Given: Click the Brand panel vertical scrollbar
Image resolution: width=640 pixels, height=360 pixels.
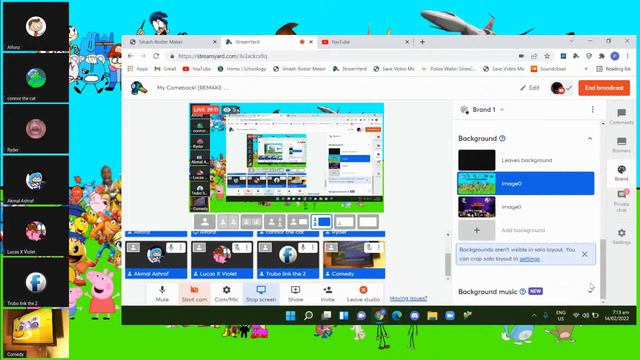Looking at the screenshot, I should (603, 269).
